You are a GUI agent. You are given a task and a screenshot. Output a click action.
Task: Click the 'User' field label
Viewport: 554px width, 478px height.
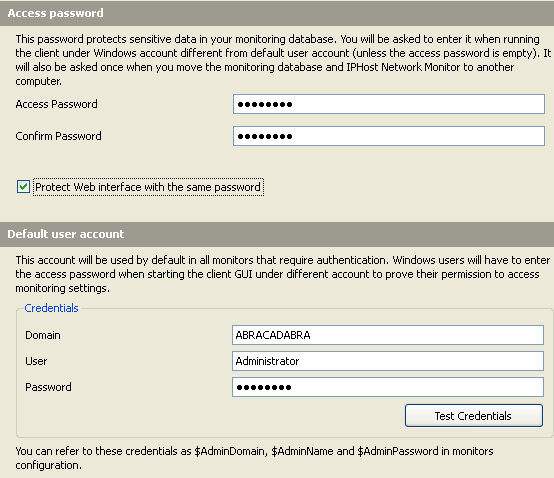[x=36, y=361]
